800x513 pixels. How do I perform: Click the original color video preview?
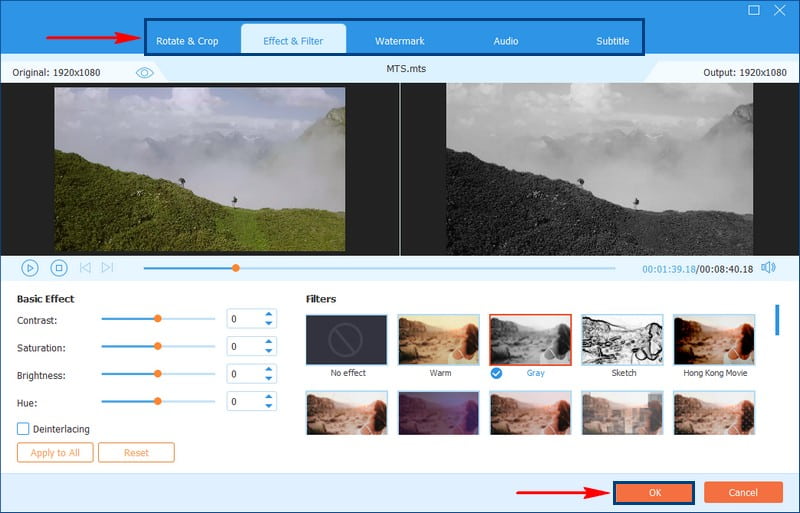(199, 169)
